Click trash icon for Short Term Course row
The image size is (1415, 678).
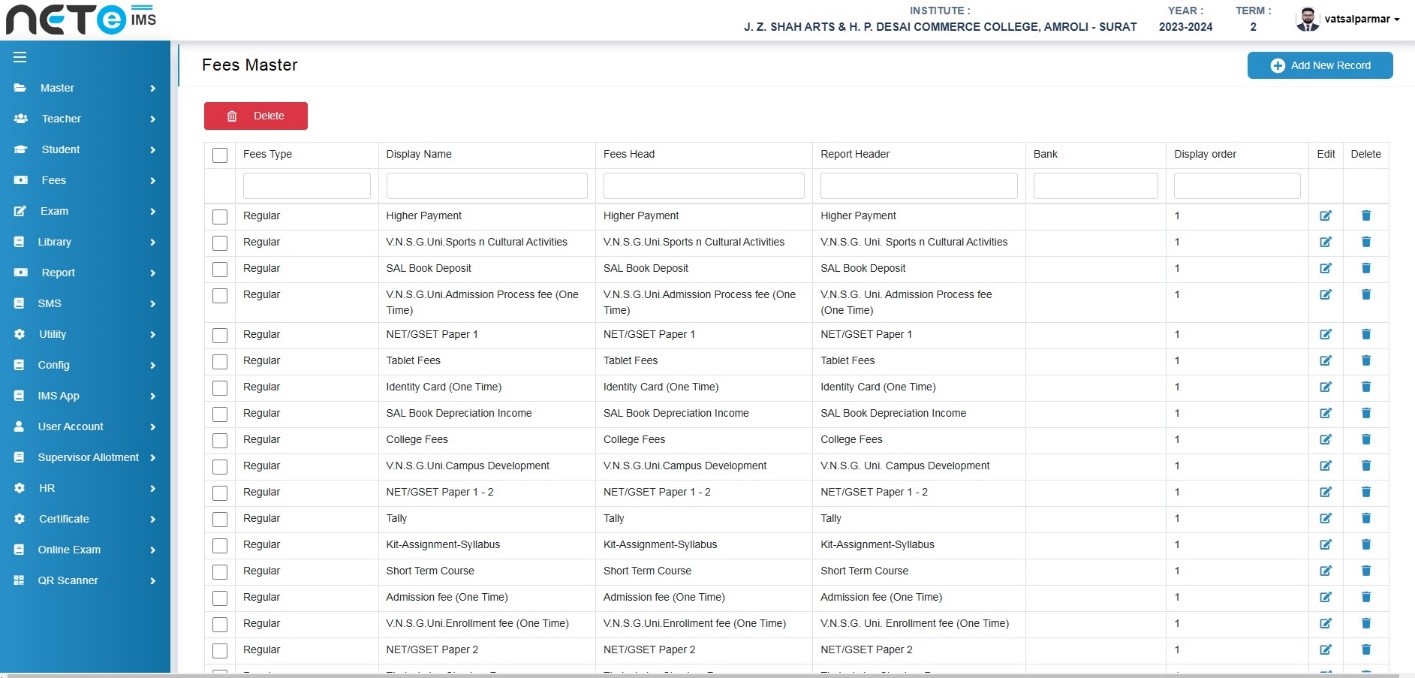point(1366,571)
